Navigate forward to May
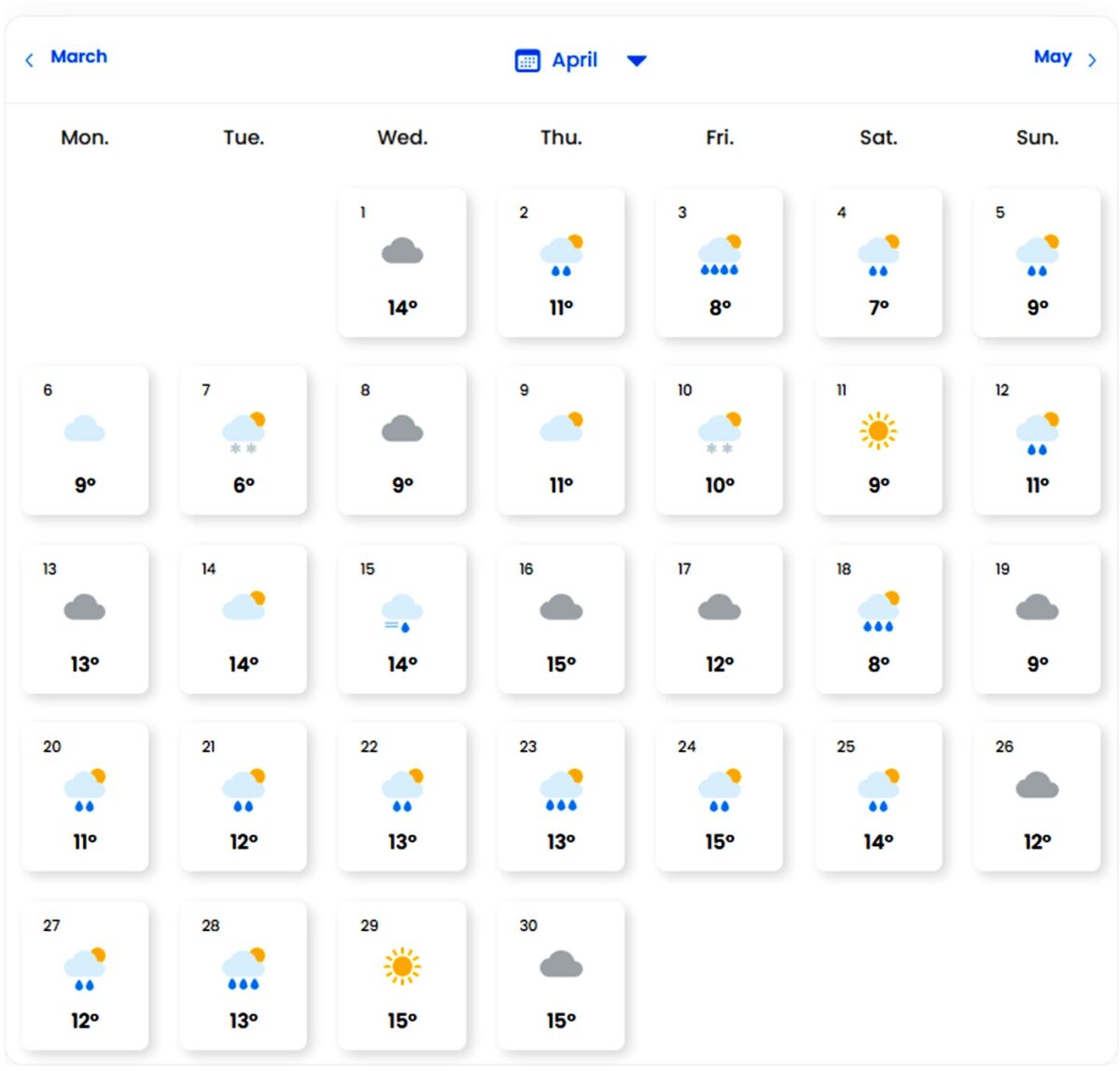This screenshot has width=1120, height=1071. coord(1053,57)
